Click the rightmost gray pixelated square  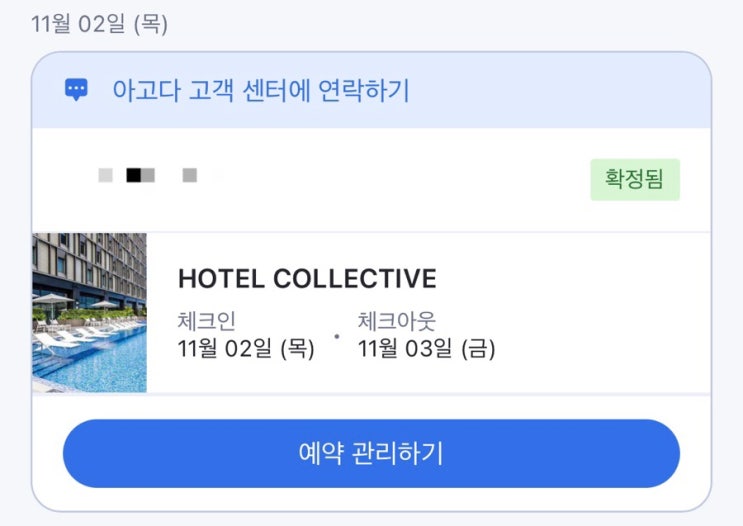click(x=190, y=176)
